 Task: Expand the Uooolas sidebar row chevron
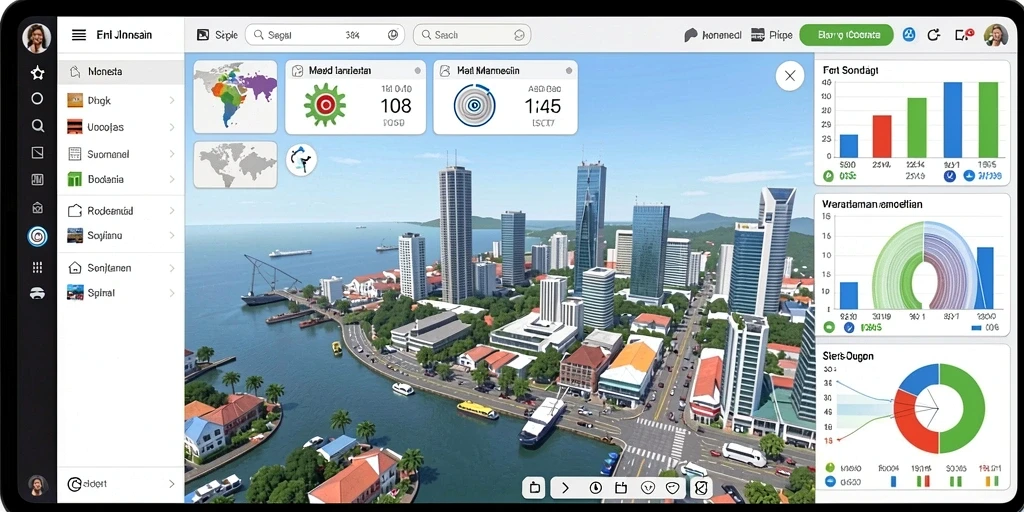click(x=172, y=127)
